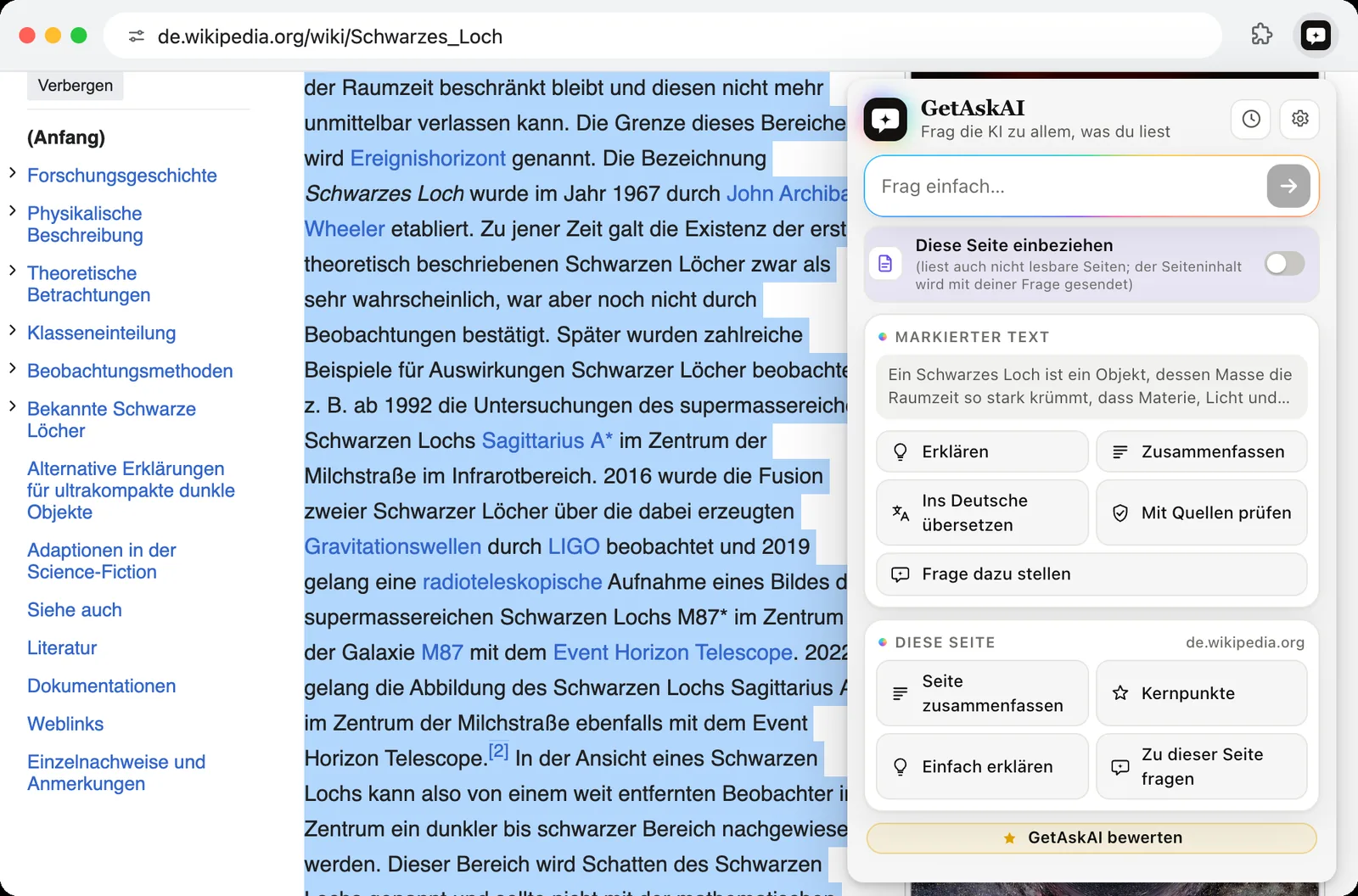Open Sagittarius A* link
The width and height of the screenshot is (1358, 896).
point(547,441)
